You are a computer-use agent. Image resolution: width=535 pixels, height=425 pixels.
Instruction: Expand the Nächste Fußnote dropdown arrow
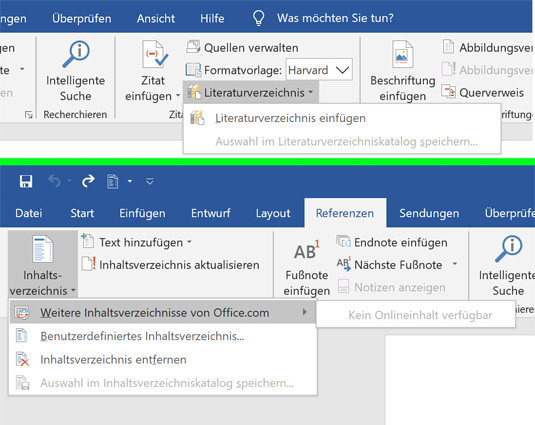pos(455,264)
